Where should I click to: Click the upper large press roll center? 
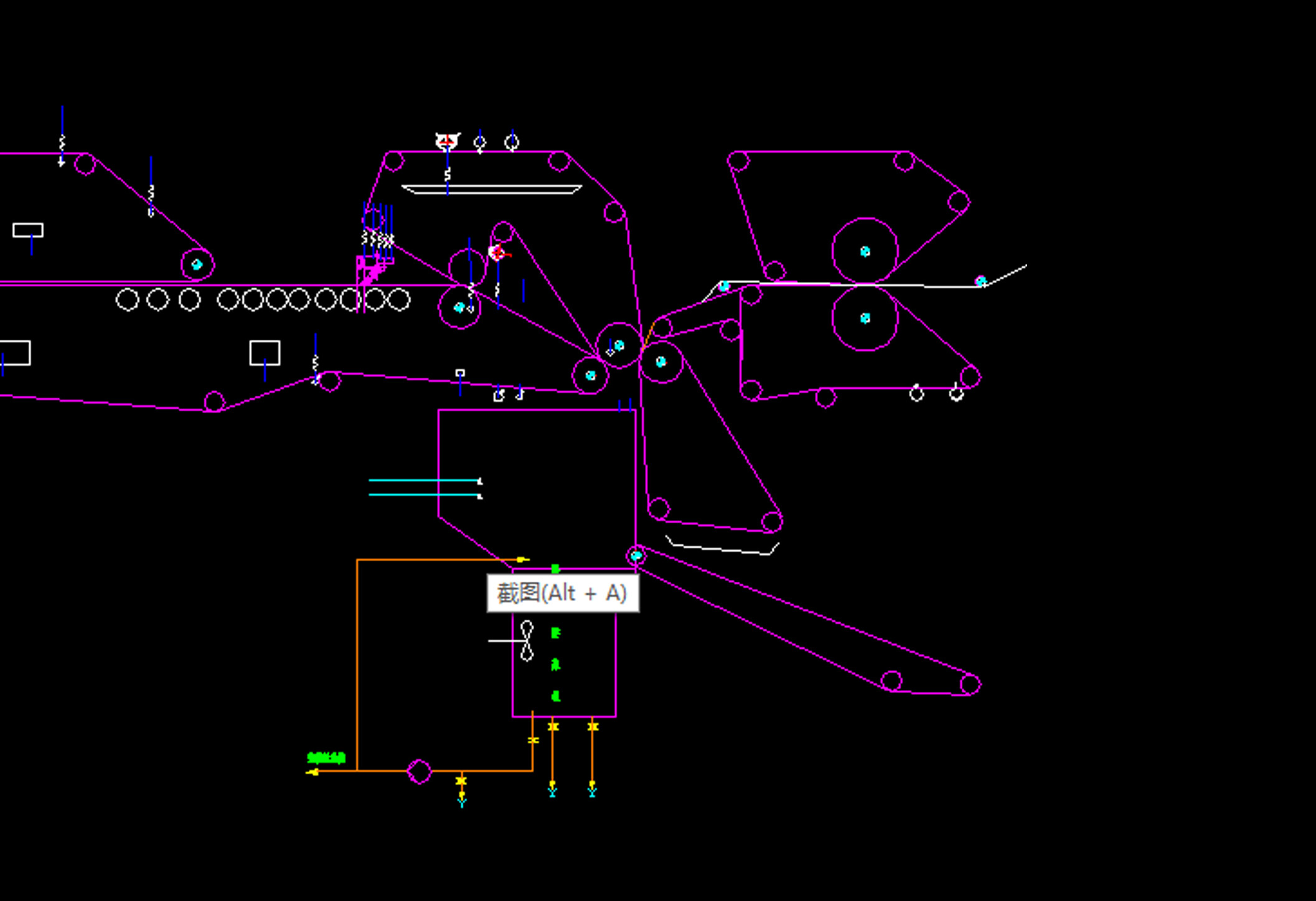865,251
